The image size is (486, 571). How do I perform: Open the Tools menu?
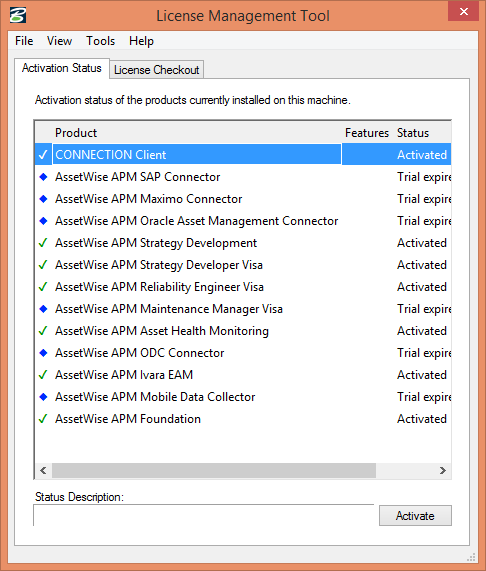click(100, 41)
